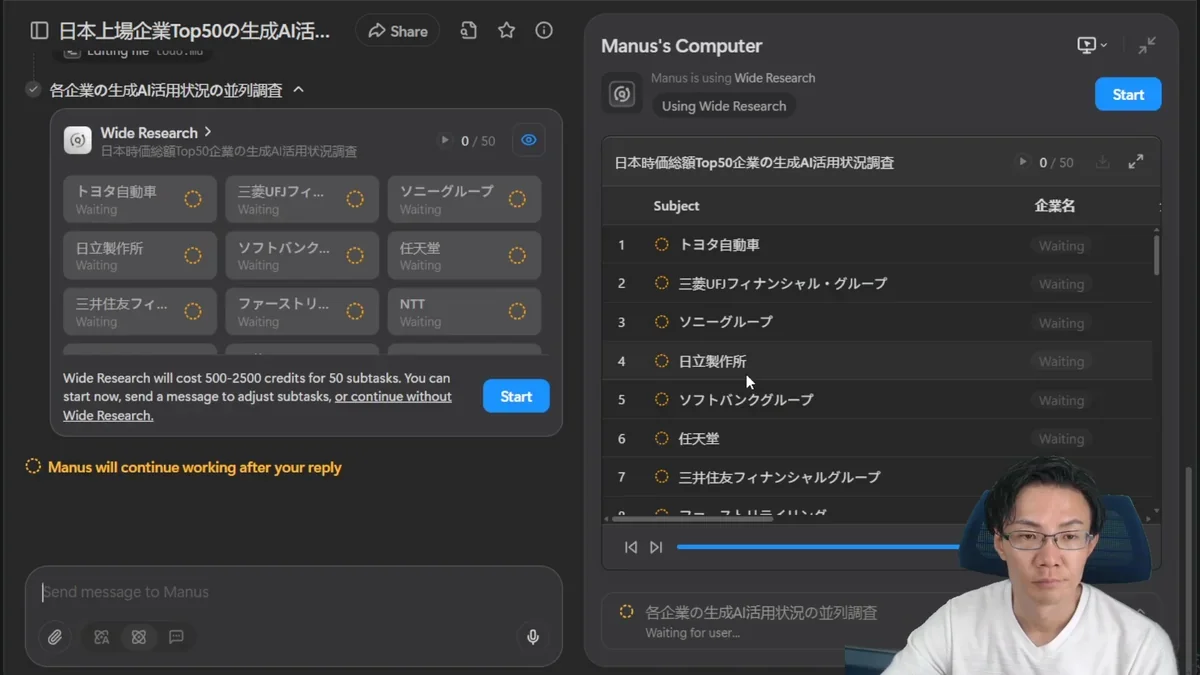
Task: Select the ソニーグループ subtask card
Action: 464,200
